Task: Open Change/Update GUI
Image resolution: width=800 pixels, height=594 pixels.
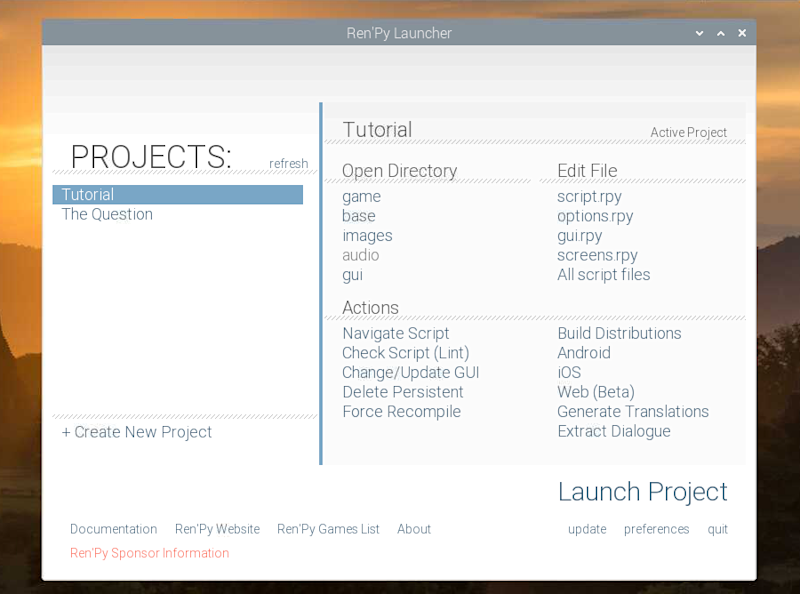Action: pyautogui.click(x=411, y=373)
